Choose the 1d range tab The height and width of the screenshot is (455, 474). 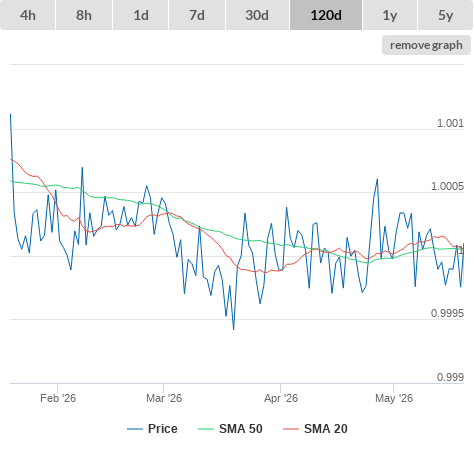141,15
